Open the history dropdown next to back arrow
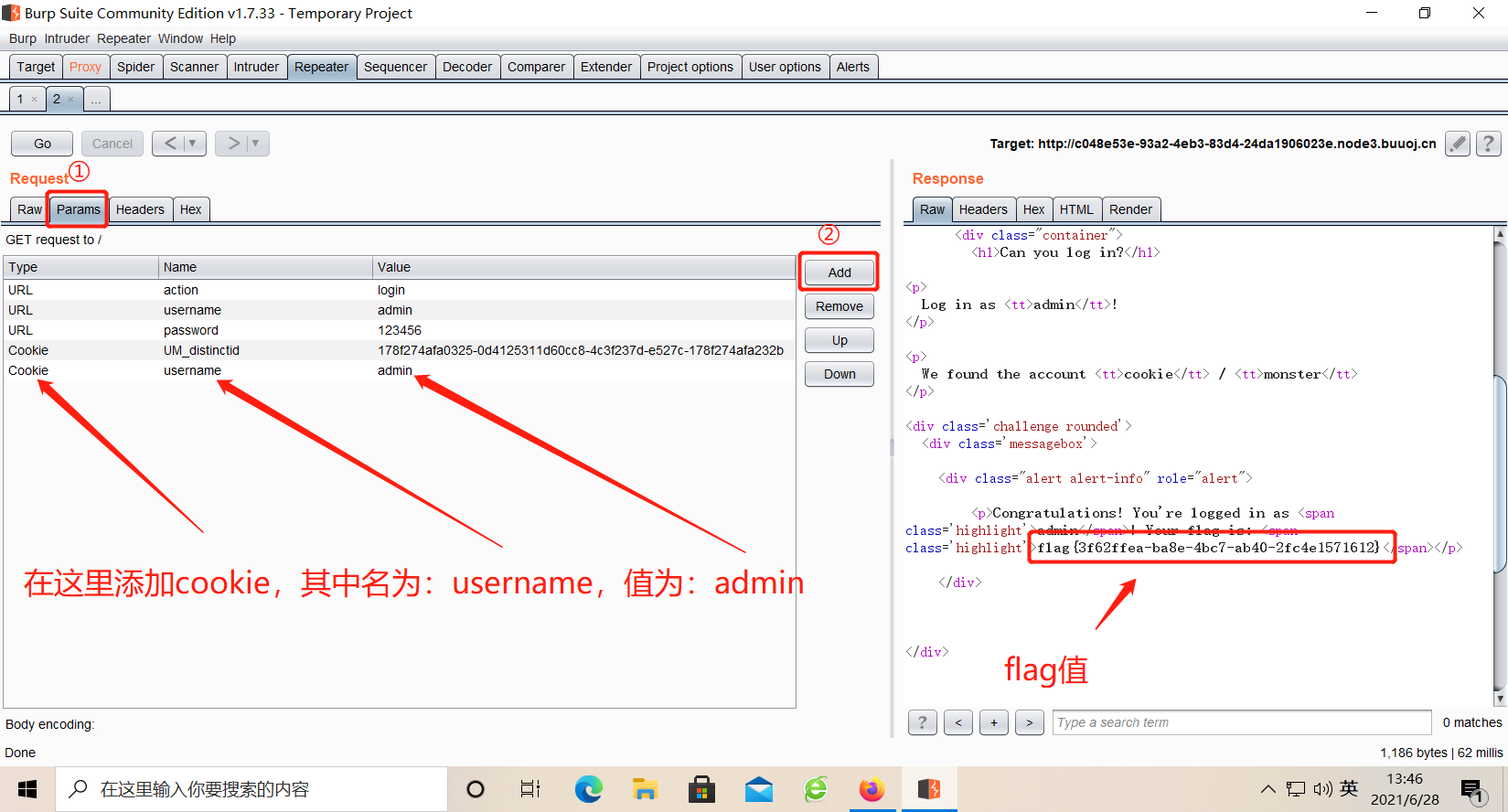Image resolution: width=1508 pixels, height=812 pixels. pyautogui.click(x=193, y=144)
